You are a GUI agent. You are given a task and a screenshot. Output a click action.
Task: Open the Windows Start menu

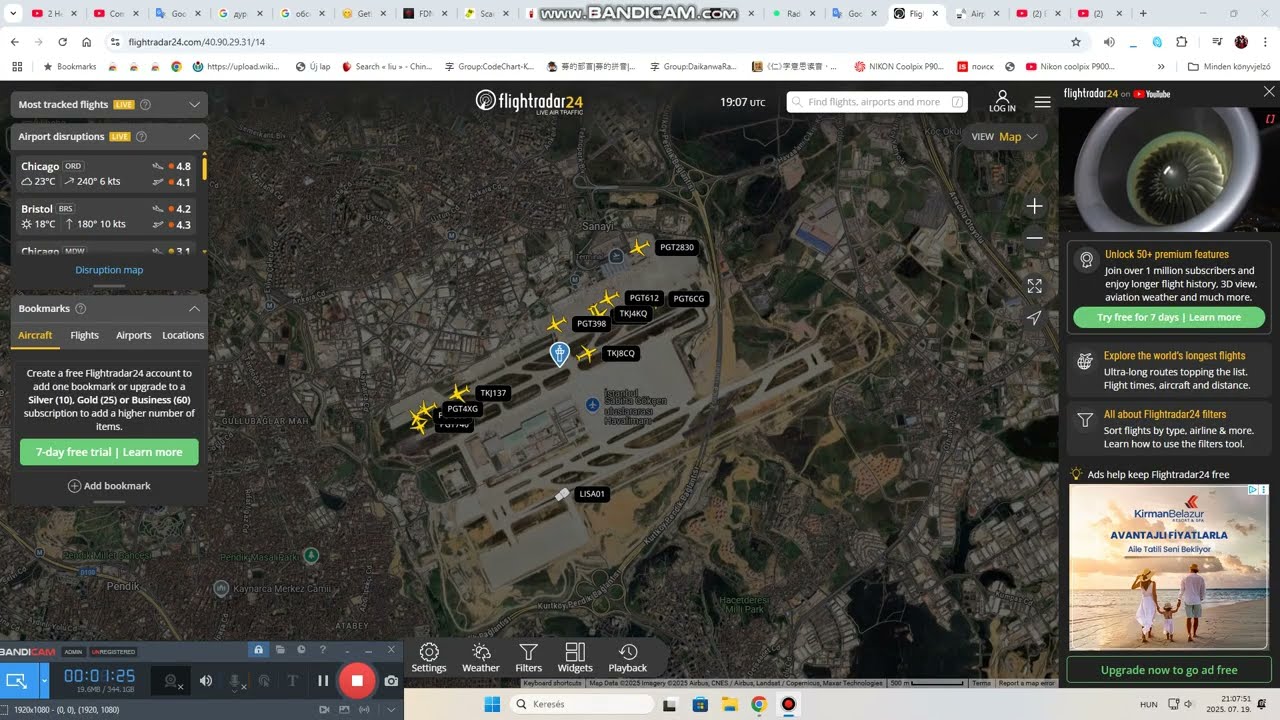[x=492, y=704]
